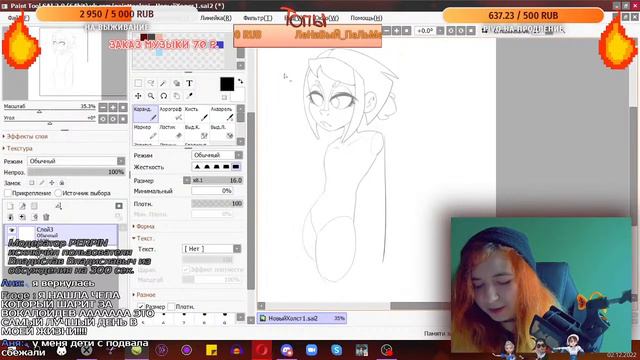Select softest hardness shape button
This screenshot has height=360, width=640.
(197, 167)
